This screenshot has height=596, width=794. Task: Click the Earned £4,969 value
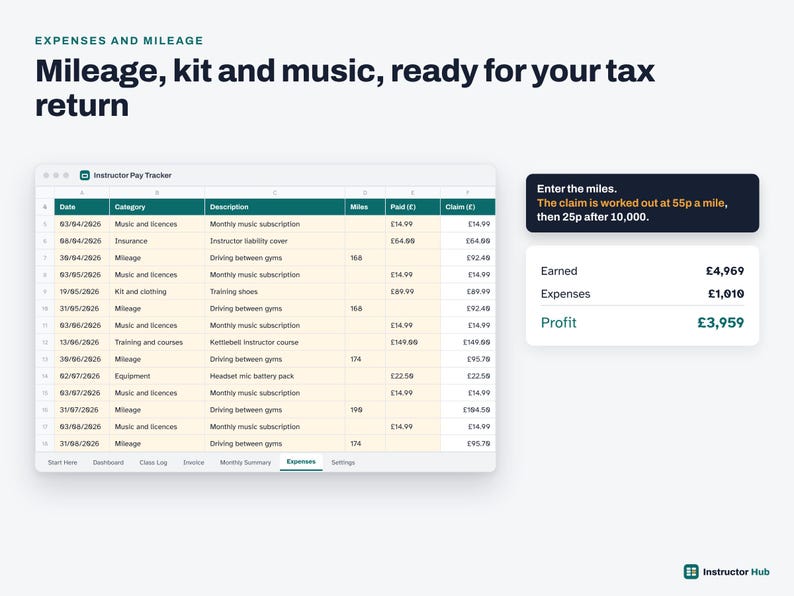coord(725,271)
